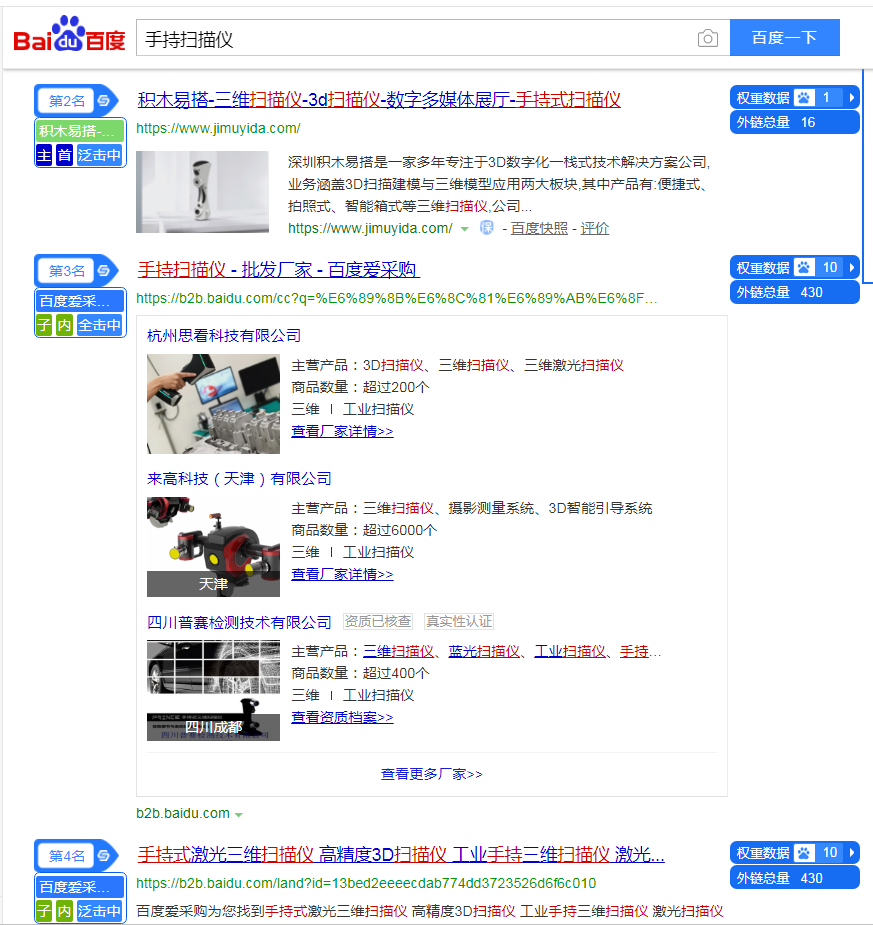Click the swirl icon beside 第3名

[x=104, y=271]
